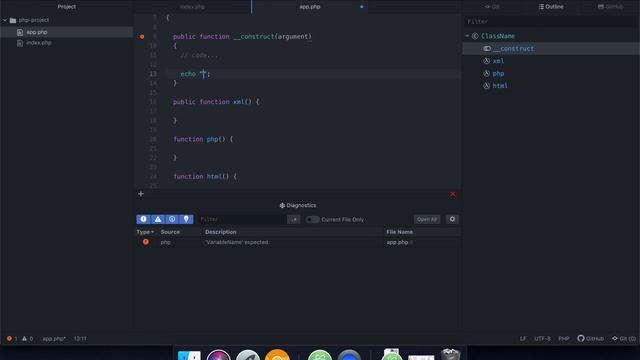Open diagnostics settings gear
Screen dimensions: 640x360
[452, 219]
